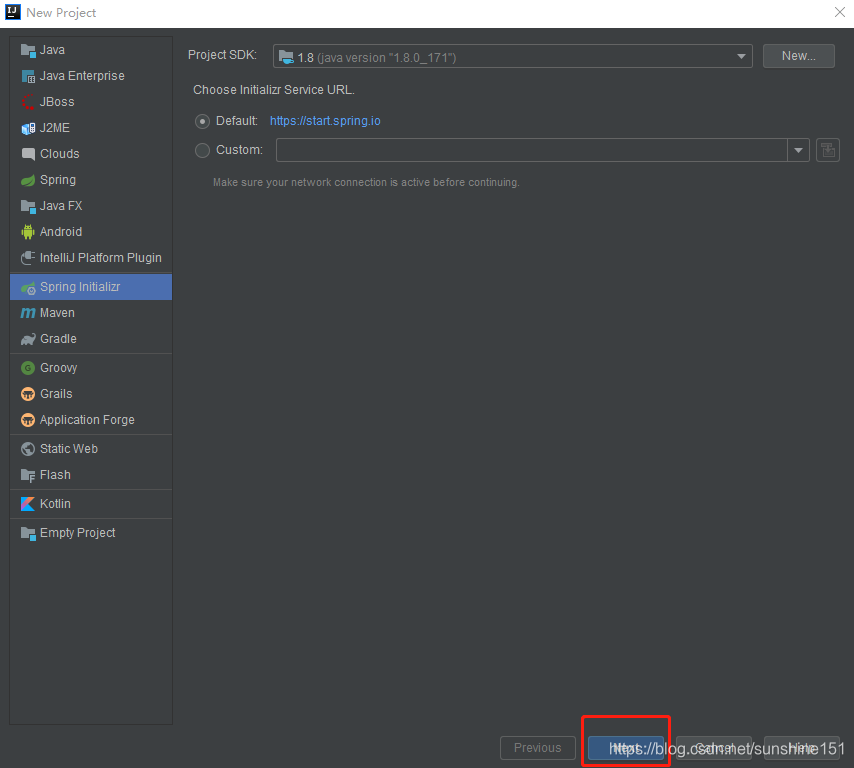Image resolution: width=854 pixels, height=768 pixels.
Task: Click into the Custom URL input field
Action: pos(532,150)
